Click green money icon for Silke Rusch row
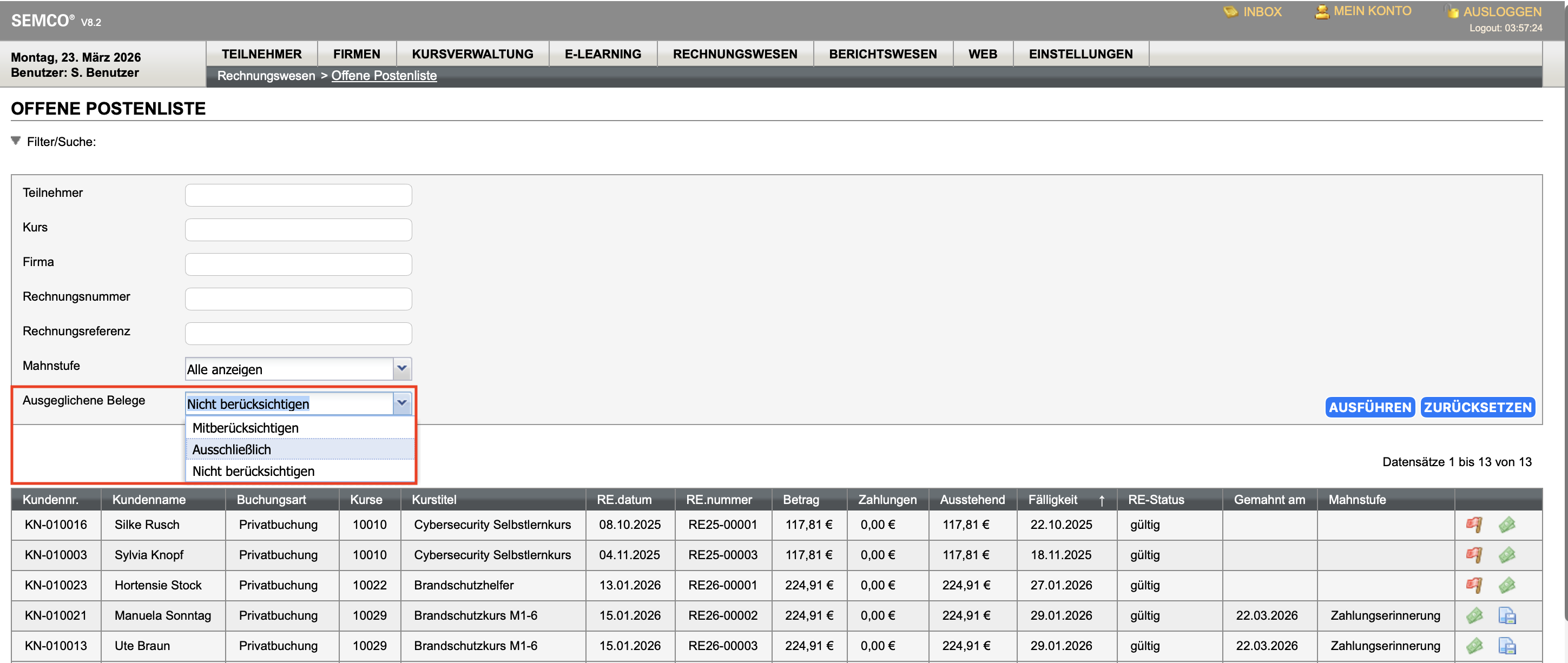The width and height of the screenshot is (1568, 663). [1506, 525]
